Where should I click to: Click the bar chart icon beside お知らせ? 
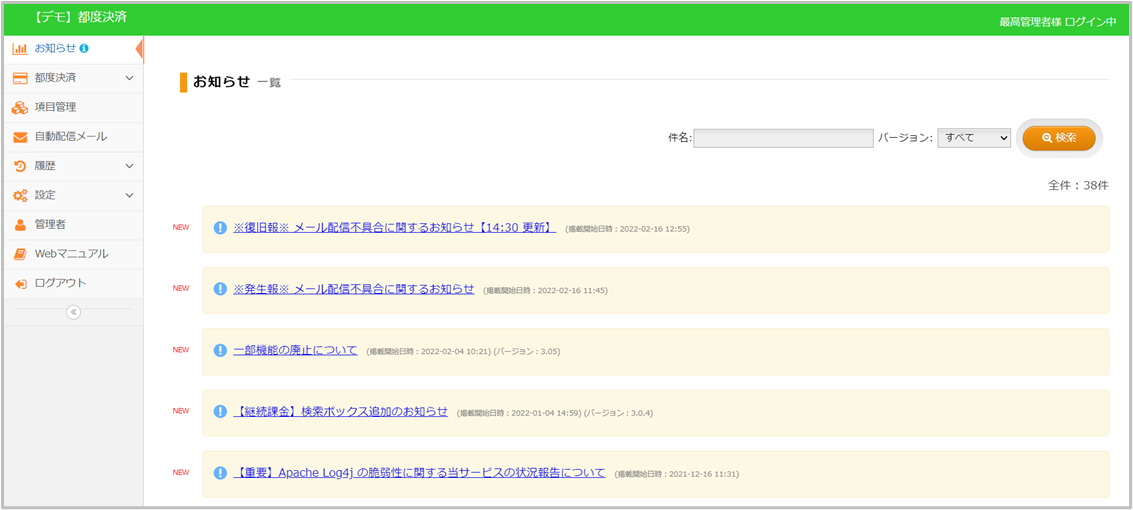pyautogui.click(x=20, y=48)
